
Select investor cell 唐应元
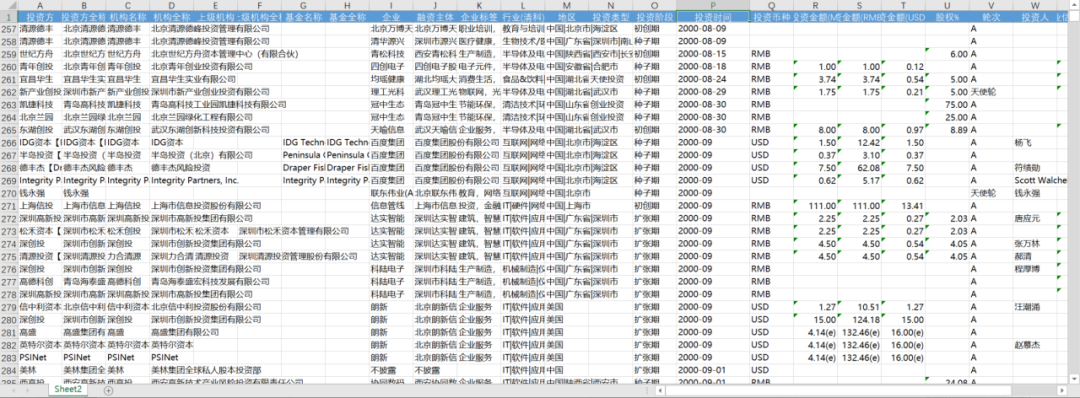point(1035,218)
